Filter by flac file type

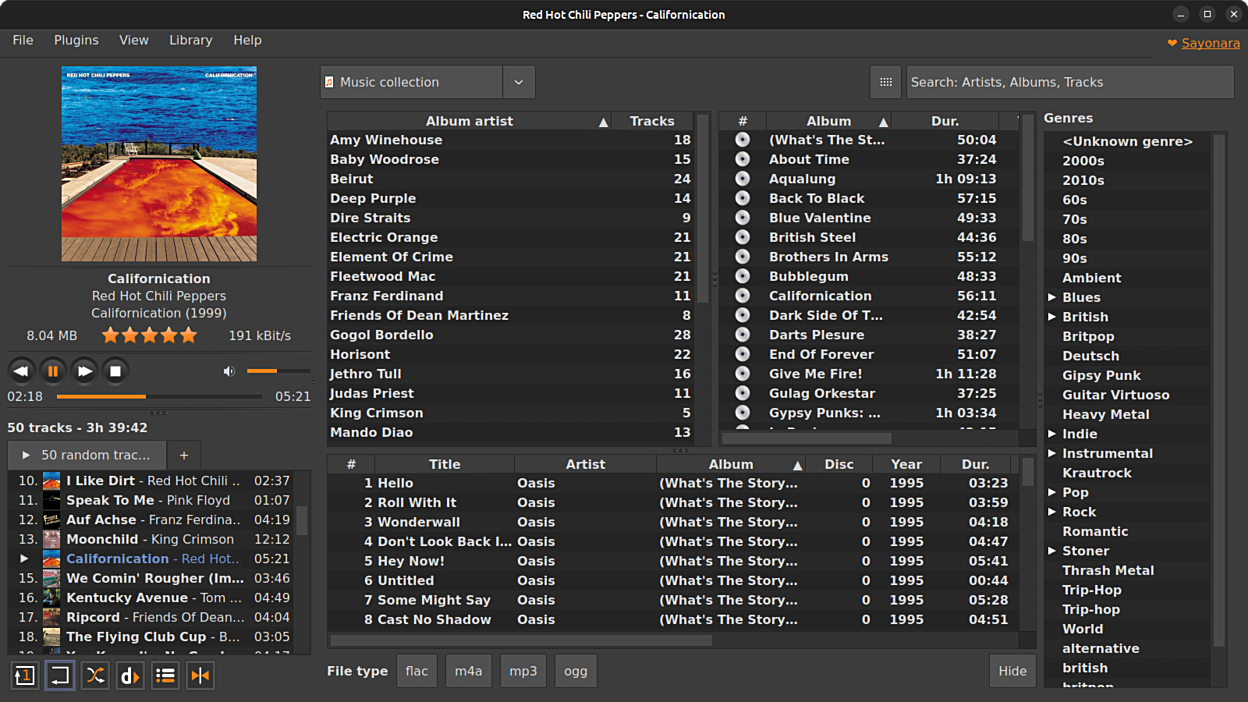pyautogui.click(x=416, y=671)
